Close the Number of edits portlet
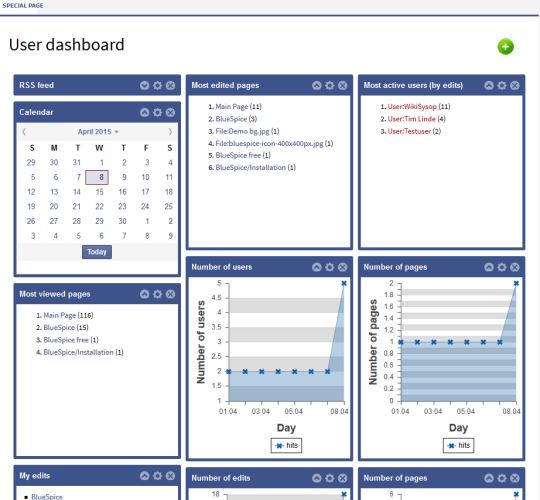Screen dimensions: 540x500 pos(343,478)
